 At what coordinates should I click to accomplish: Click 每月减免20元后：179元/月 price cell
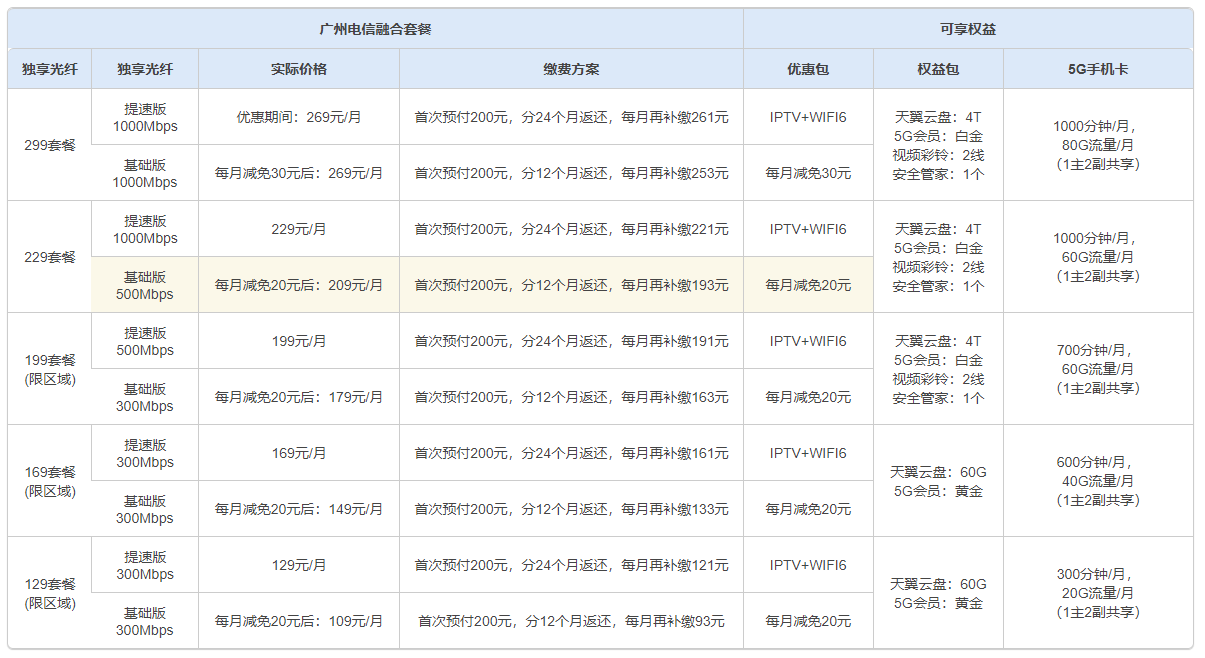pos(299,397)
